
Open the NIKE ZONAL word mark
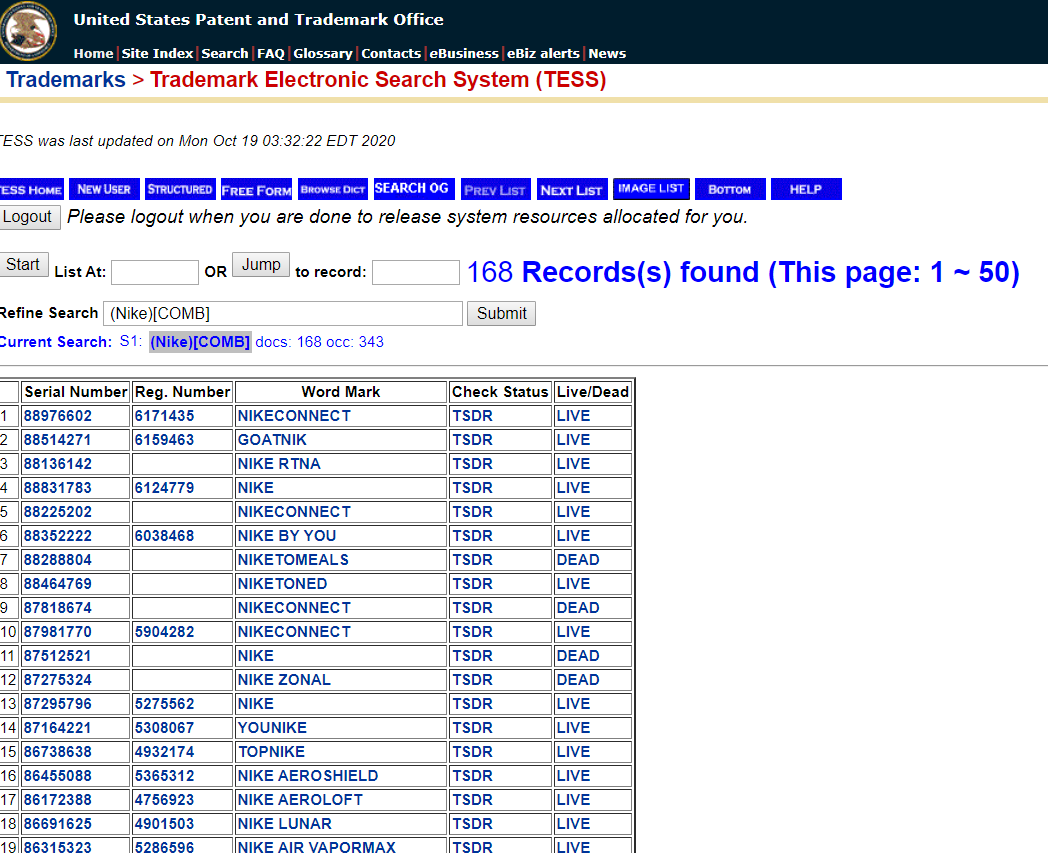(x=284, y=681)
